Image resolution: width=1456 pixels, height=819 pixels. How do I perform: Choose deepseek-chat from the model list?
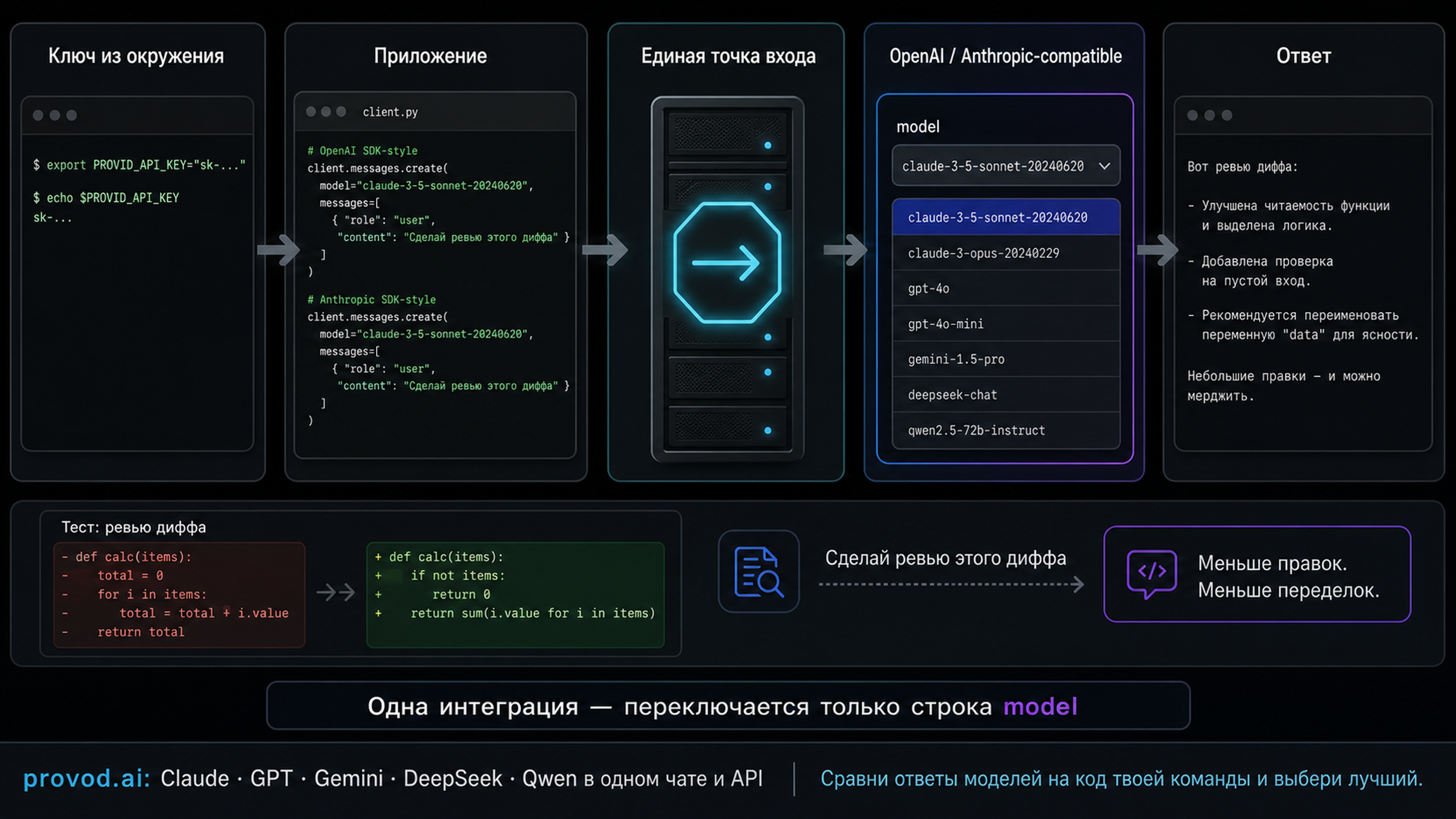1006,394
